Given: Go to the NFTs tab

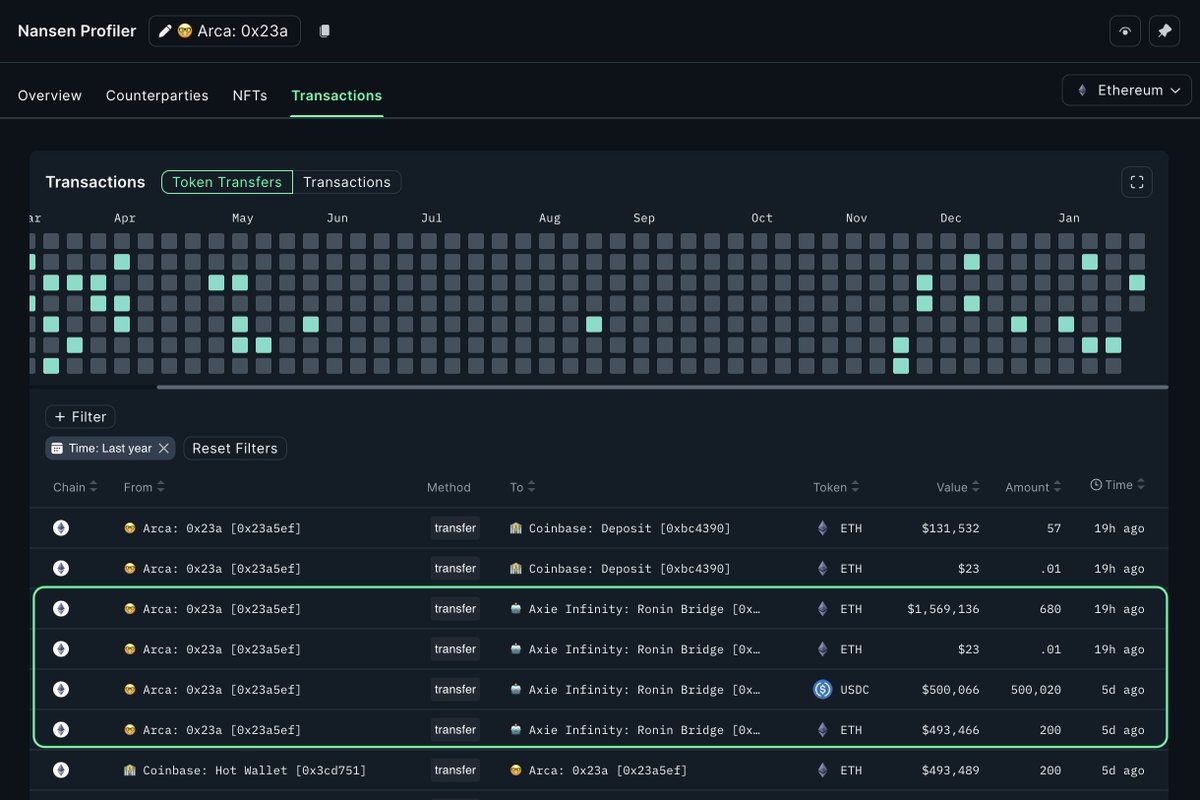Looking at the screenshot, I should tap(250, 96).
